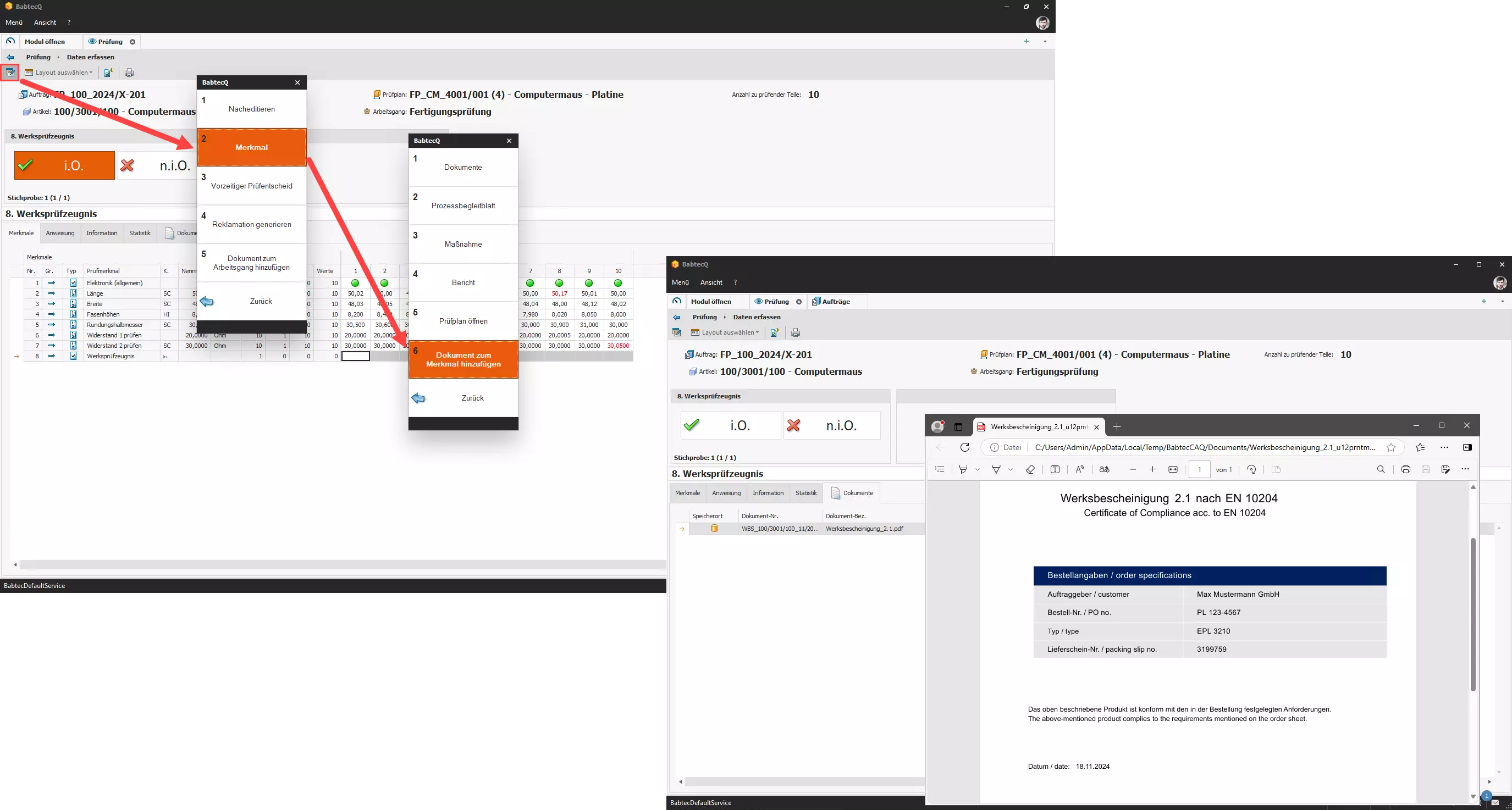Viewport: 1512px width, 810px height.
Task: Open Menü in front BabtecQ menu bar
Action: (x=680, y=282)
